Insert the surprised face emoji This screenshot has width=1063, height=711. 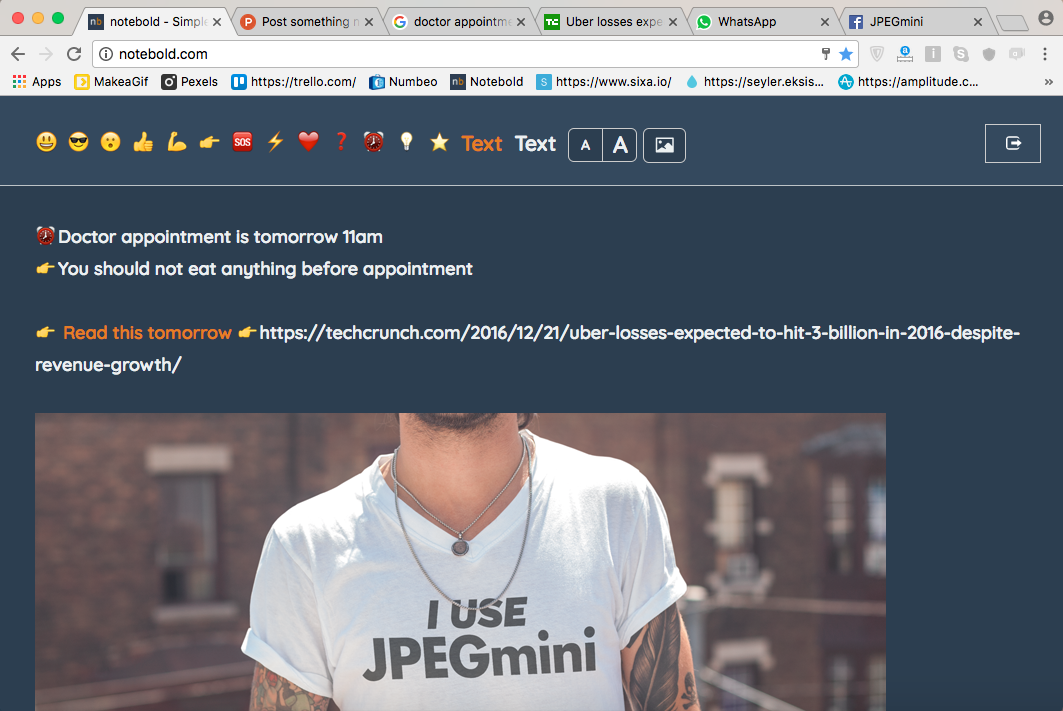[x=111, y=142]
